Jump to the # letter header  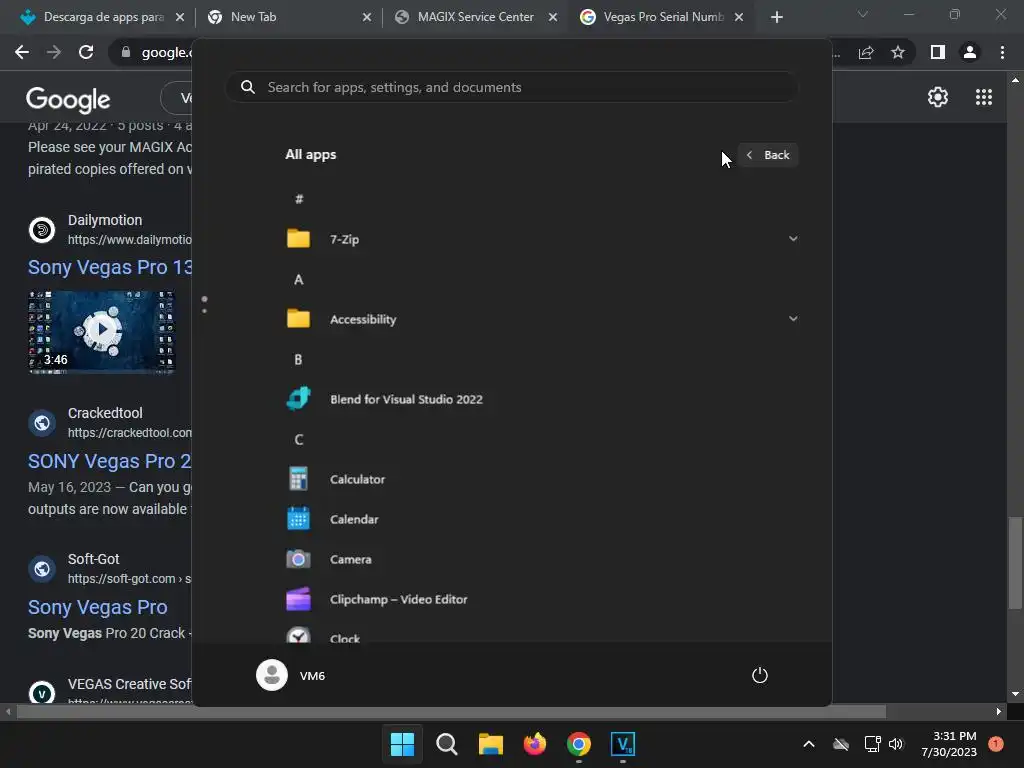298,199
